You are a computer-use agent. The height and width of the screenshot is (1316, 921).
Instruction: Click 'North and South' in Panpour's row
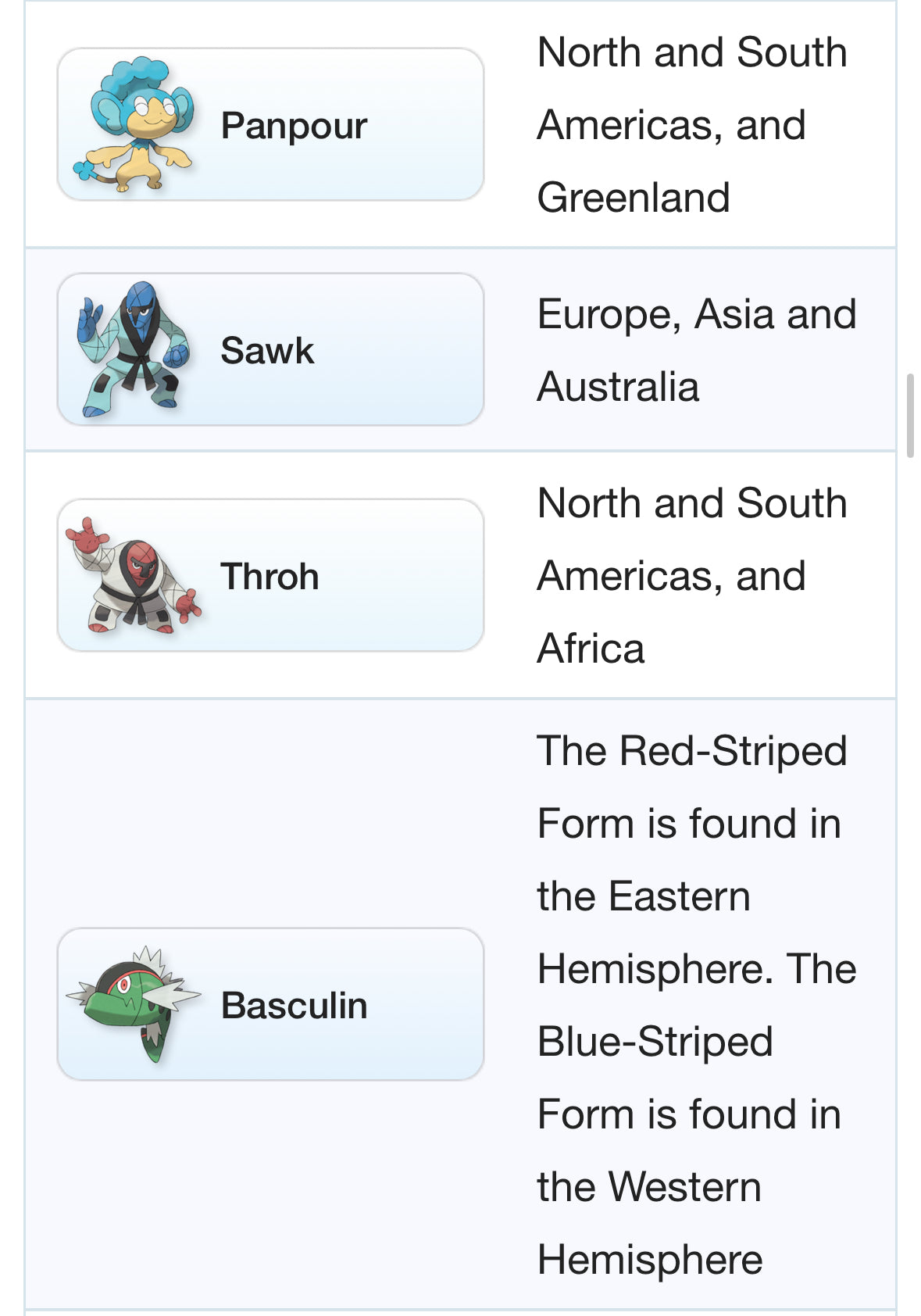coord(692,52)
